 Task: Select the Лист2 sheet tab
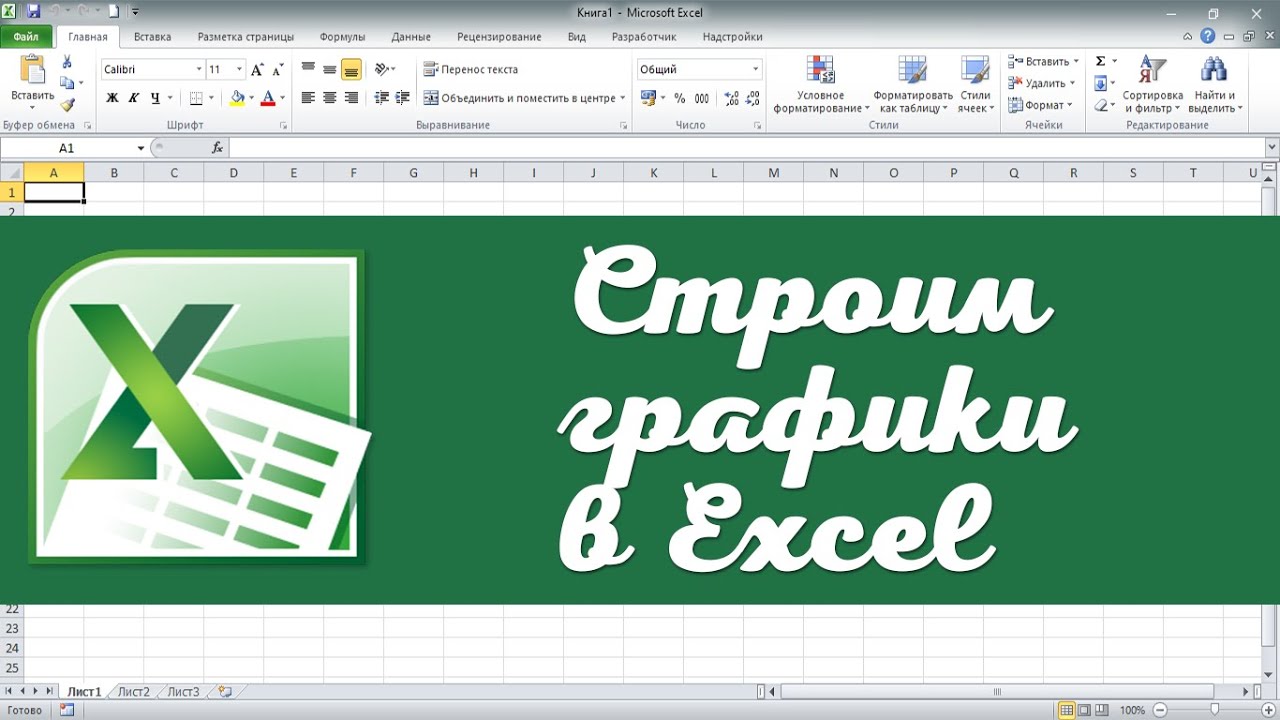tap(133, 692)
